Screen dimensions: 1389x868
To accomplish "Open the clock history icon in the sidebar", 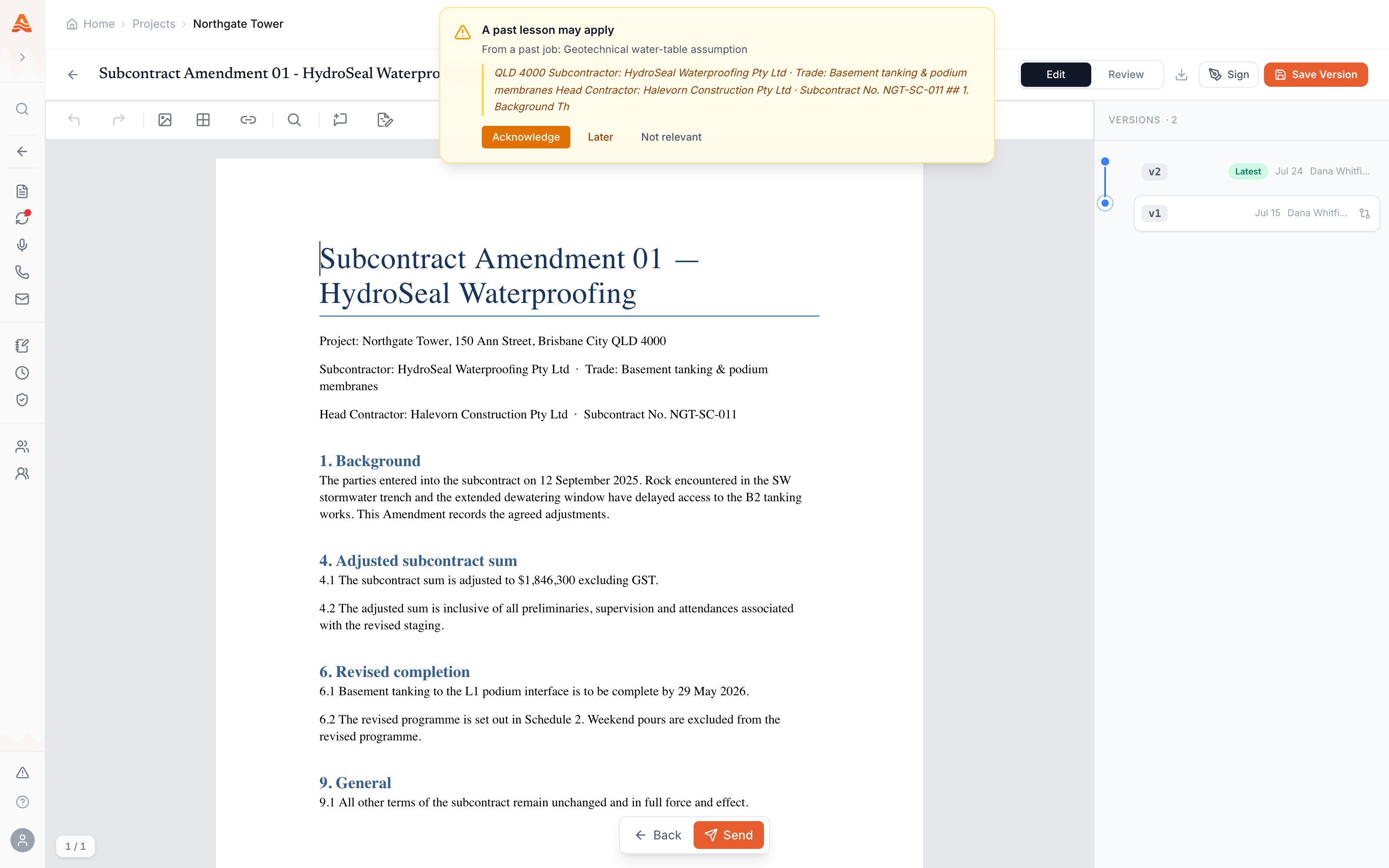I will point(23,372).
